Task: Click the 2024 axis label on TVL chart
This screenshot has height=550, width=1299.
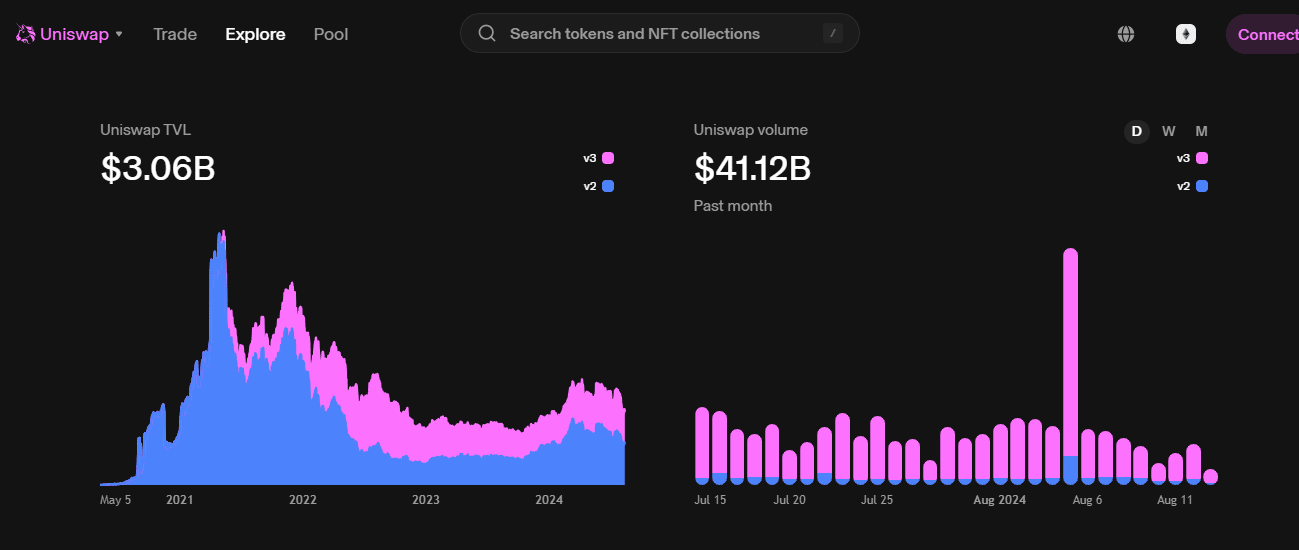Action: tap(549, 500)
